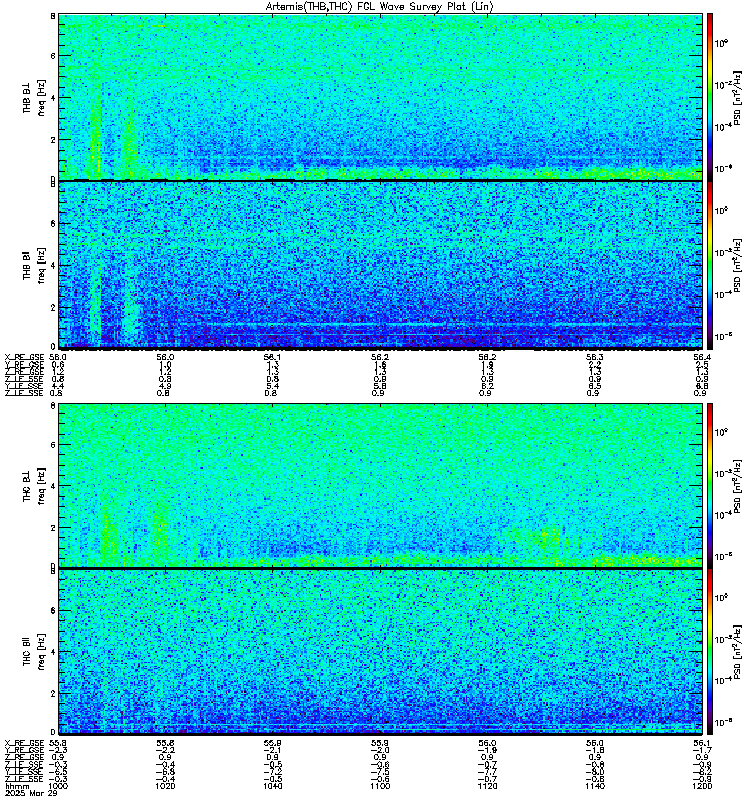The width and height of the screenshot is (750, 800).
Task: Click the 10⁻⁴ tick label on THC B⊥ color bar
Action: click(x=722, y=514)
